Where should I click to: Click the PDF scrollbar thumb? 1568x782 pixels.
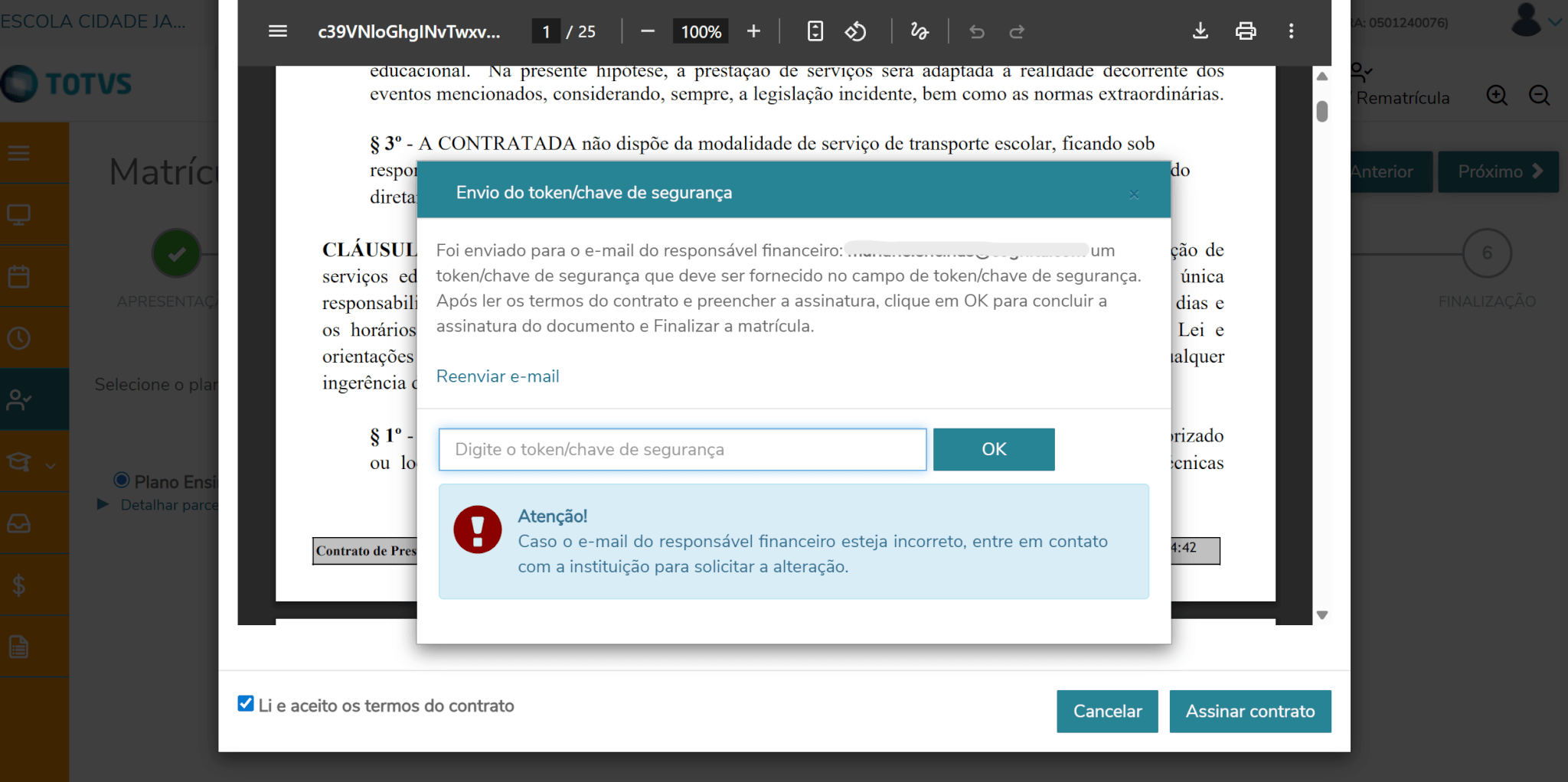click(x=1322, y=112)
